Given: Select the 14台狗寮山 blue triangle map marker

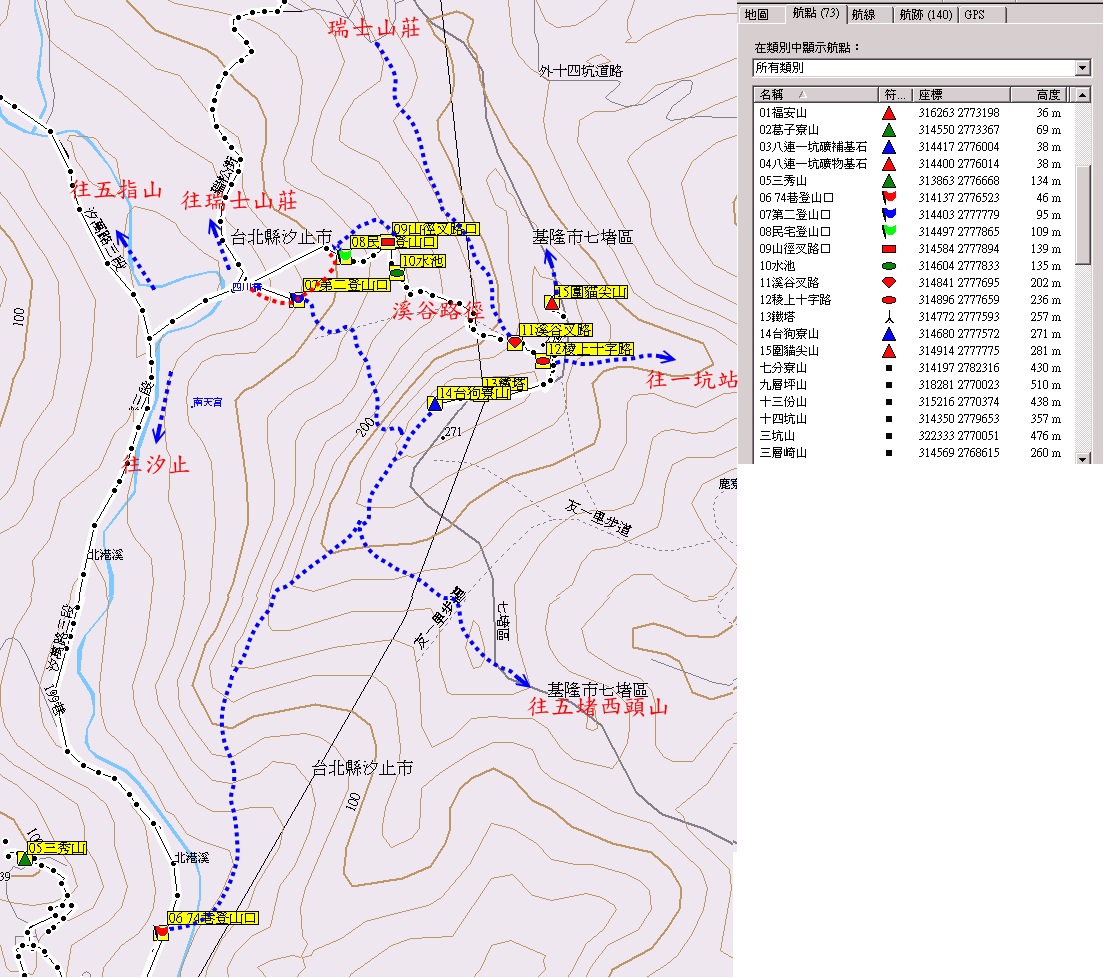Looking at the screenshot, I should point(435,403).
